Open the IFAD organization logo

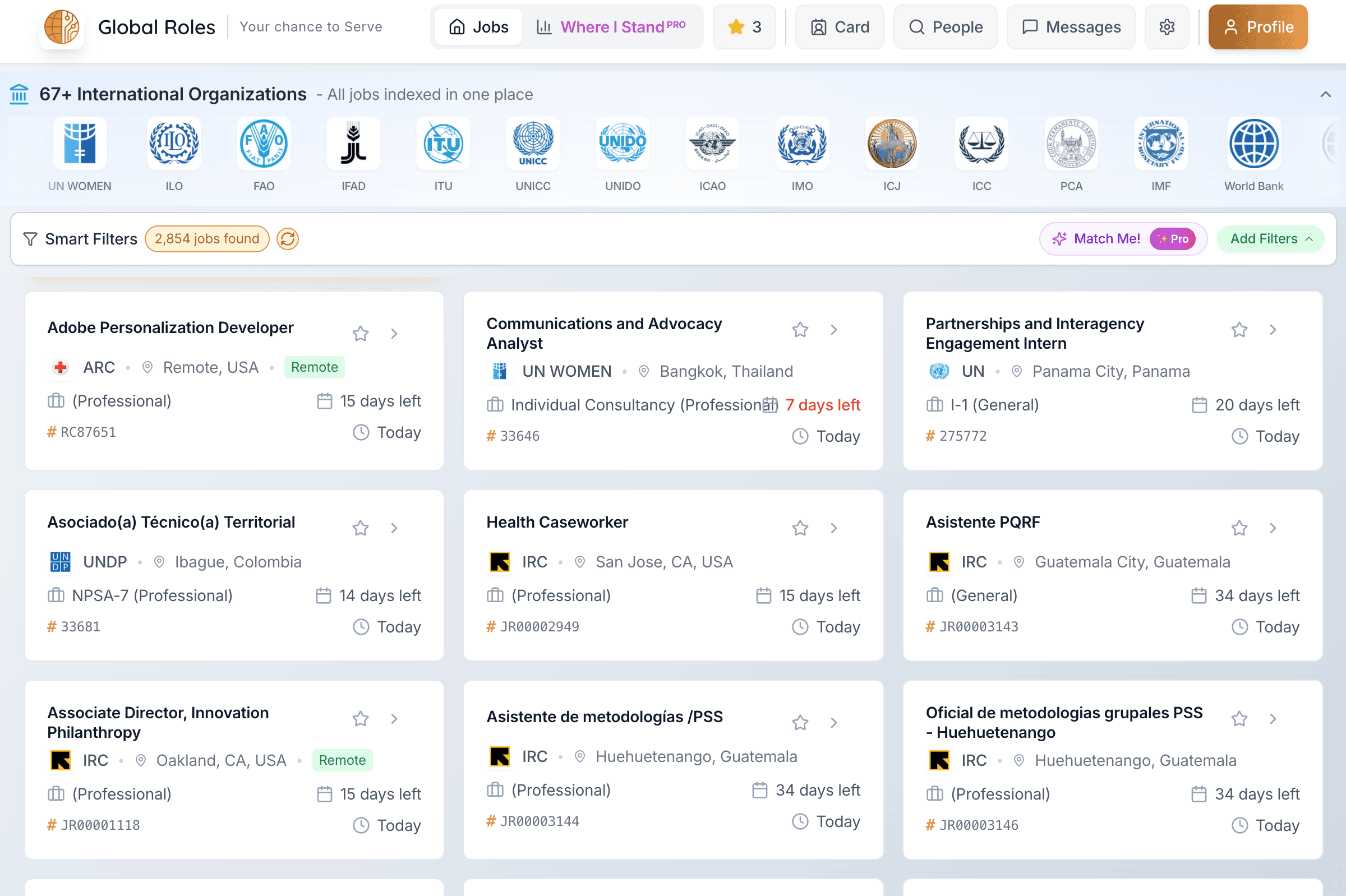(353, 144)
